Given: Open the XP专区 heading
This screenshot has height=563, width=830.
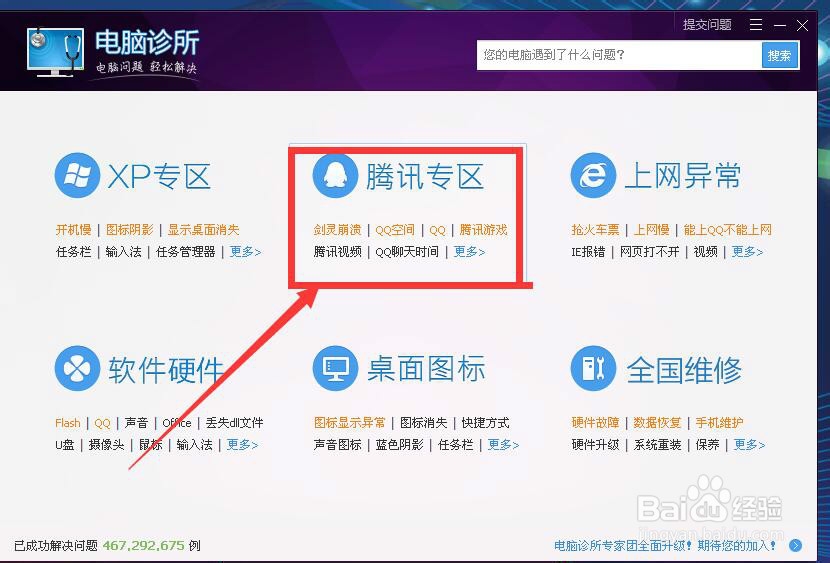Looking at the screenshot, I should (x=159, y=177).
